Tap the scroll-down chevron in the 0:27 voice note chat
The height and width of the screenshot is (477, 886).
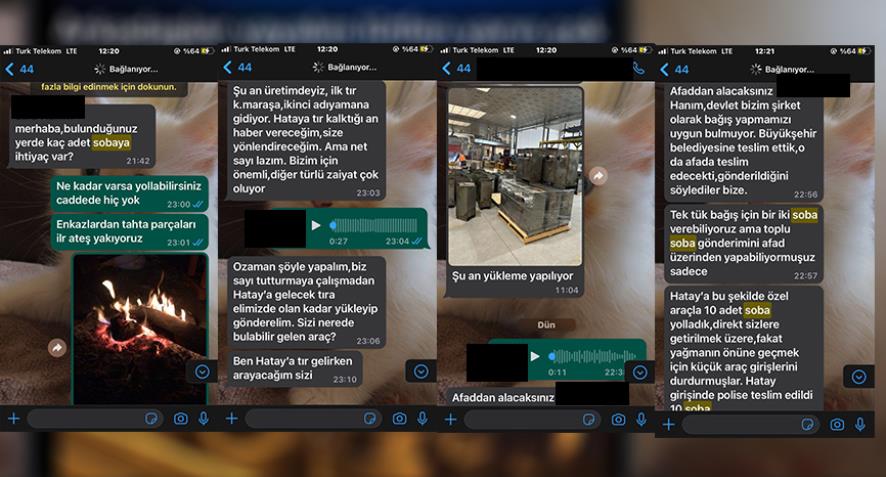point(421,371)
